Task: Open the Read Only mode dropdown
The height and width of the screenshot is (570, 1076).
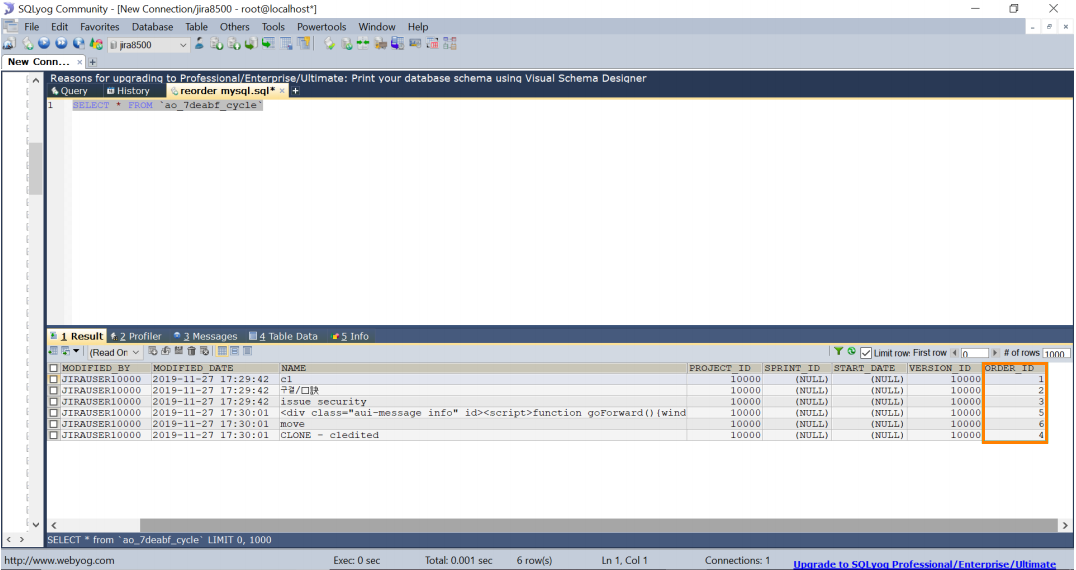Action: click(115, 352)
